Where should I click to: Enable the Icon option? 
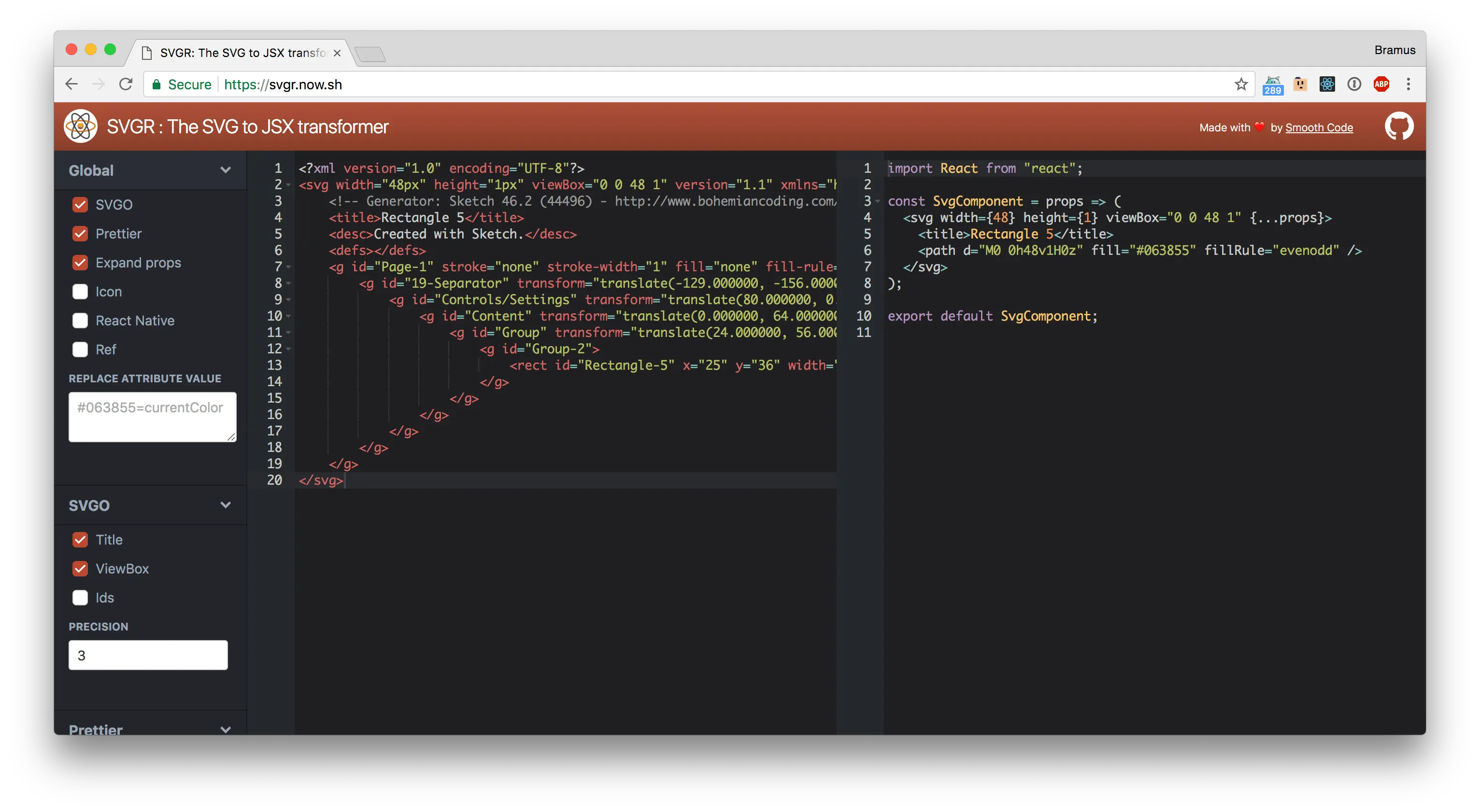81,292
